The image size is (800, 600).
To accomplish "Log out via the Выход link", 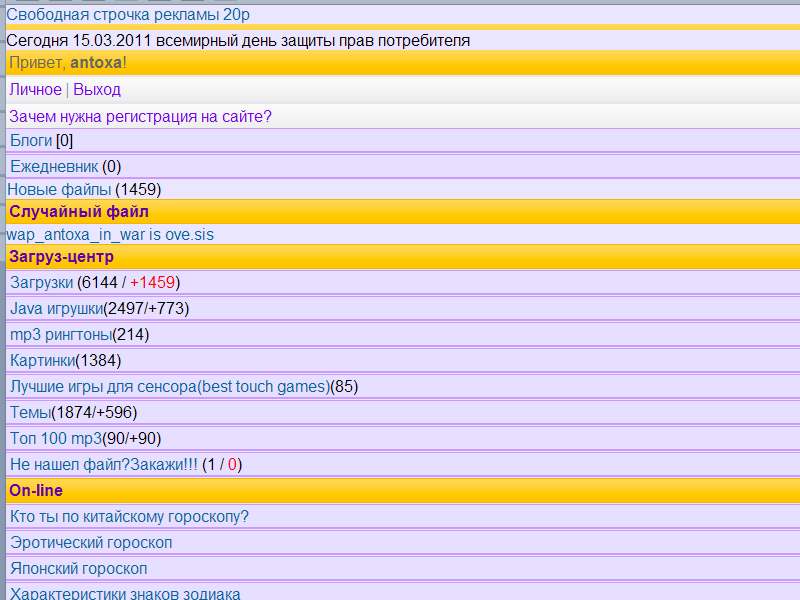I will [x=97, y=90].
